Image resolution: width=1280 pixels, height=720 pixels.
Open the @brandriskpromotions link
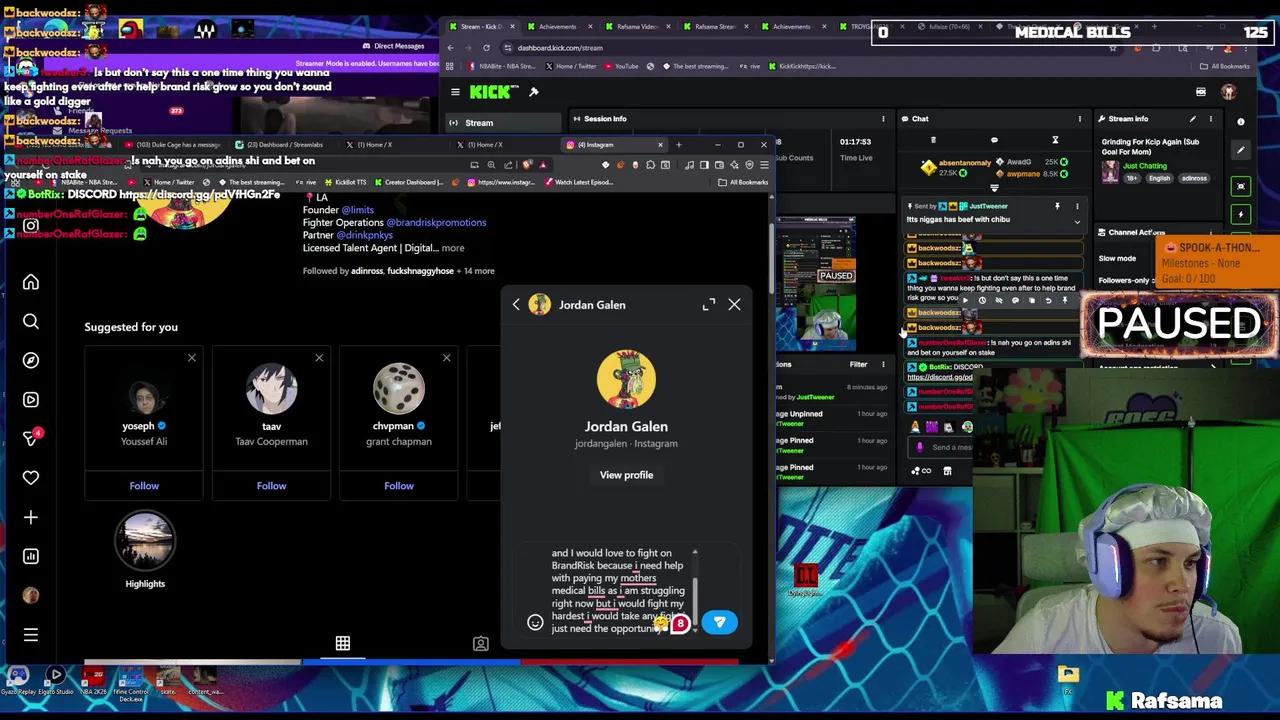point(436,223)
